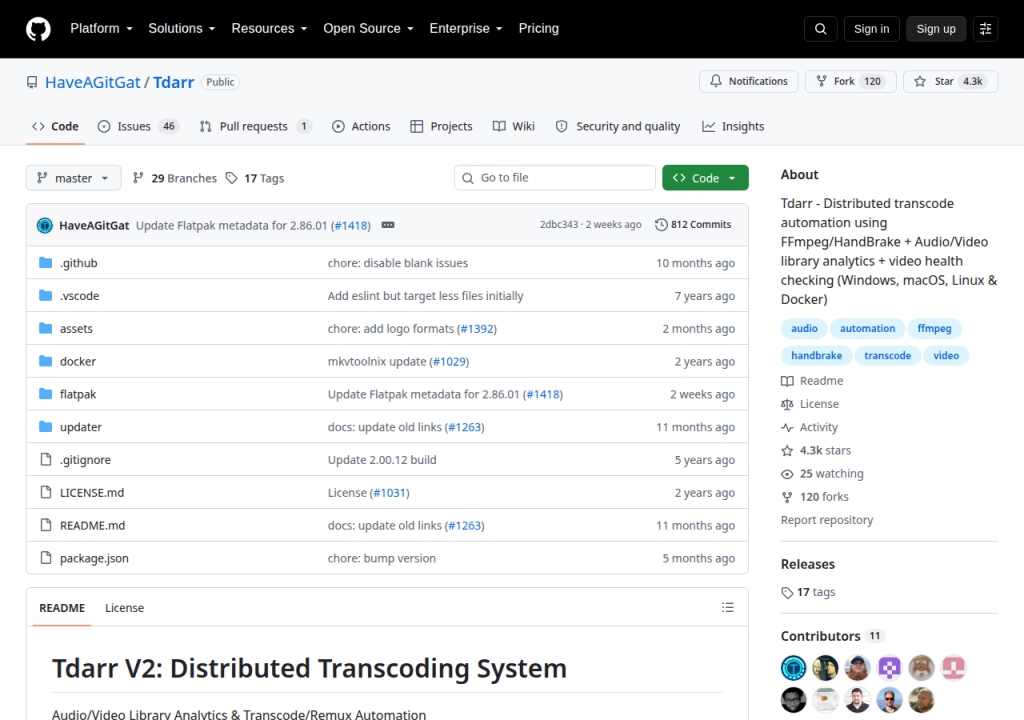1024x720 pixels.
Task: Open pull request #1392 link in assets row
Action: (477, 329)
